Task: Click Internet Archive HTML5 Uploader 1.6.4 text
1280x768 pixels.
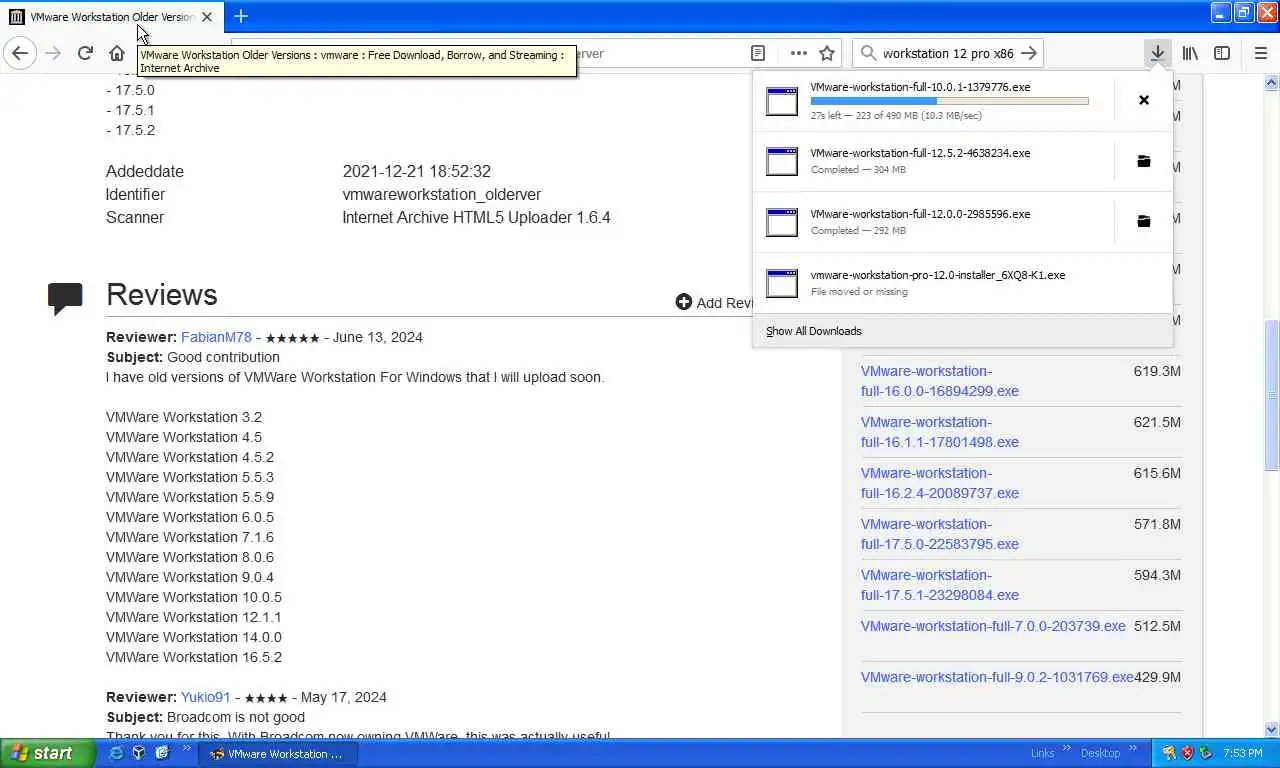Action: coord(476,217)
